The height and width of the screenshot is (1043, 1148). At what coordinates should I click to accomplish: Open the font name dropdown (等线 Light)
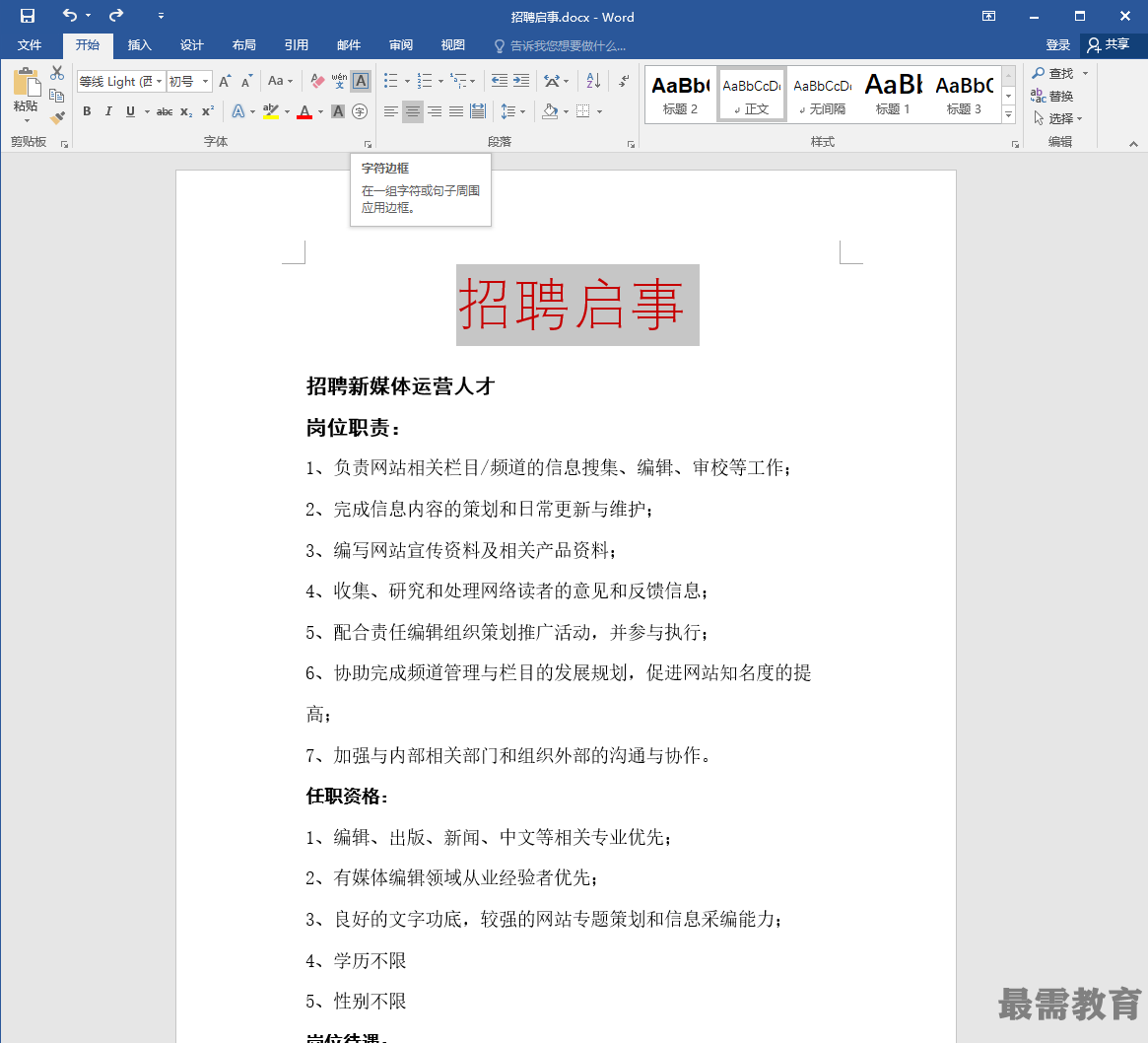click(159, 81)
